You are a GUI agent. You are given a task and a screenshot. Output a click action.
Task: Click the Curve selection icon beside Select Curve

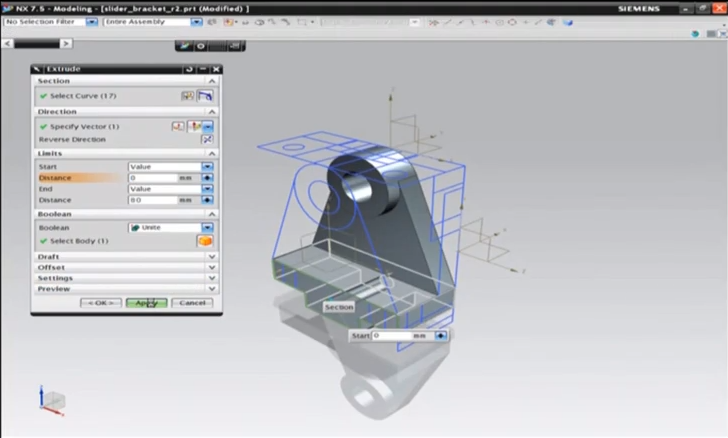[x=205, y=96]
